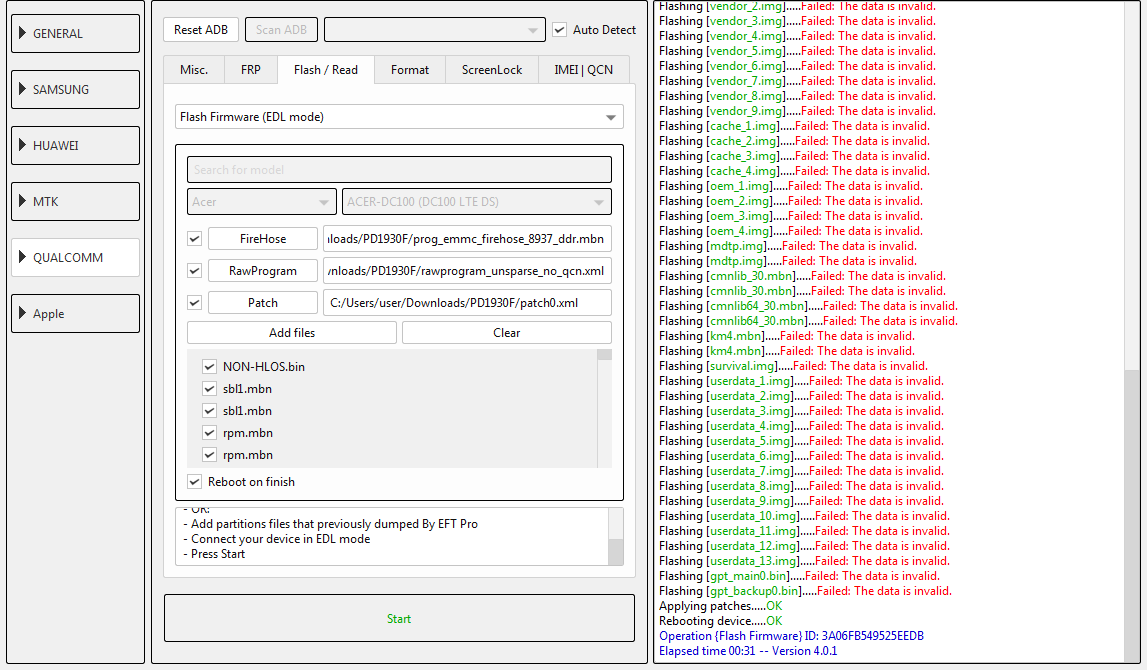Click the Elapsed time 00:31 log line
This screenshot has width=1147, height=670.
(748, 651)
